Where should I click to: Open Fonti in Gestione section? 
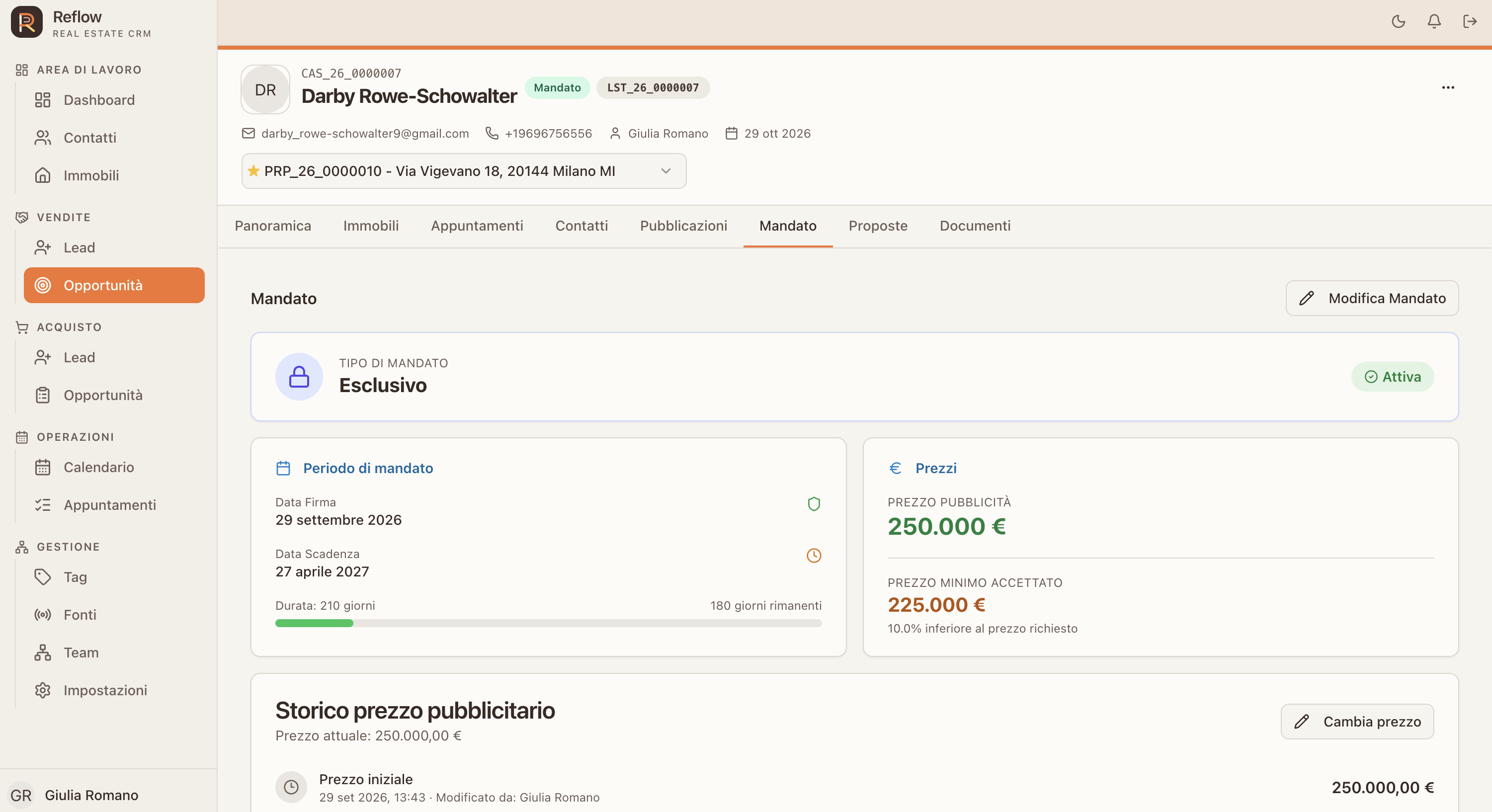[114, 615]
